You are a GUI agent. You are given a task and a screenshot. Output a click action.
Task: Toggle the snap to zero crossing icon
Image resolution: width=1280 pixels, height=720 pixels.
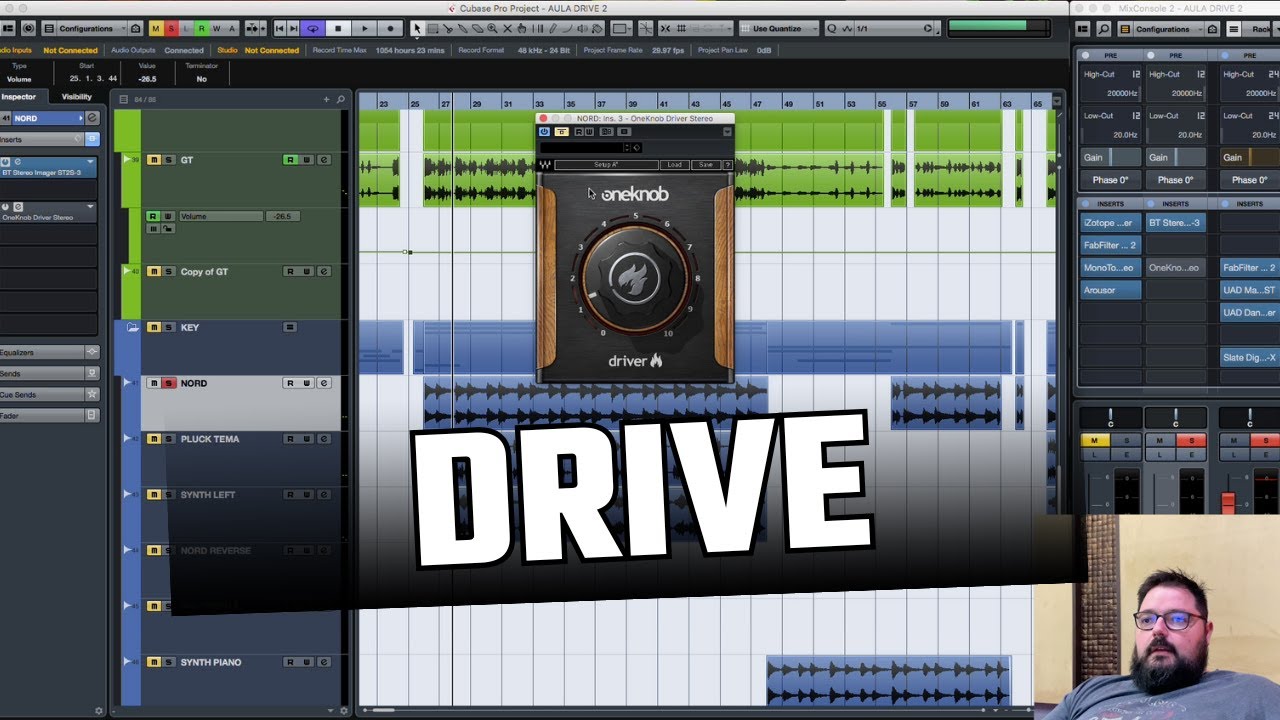[646, 28]
